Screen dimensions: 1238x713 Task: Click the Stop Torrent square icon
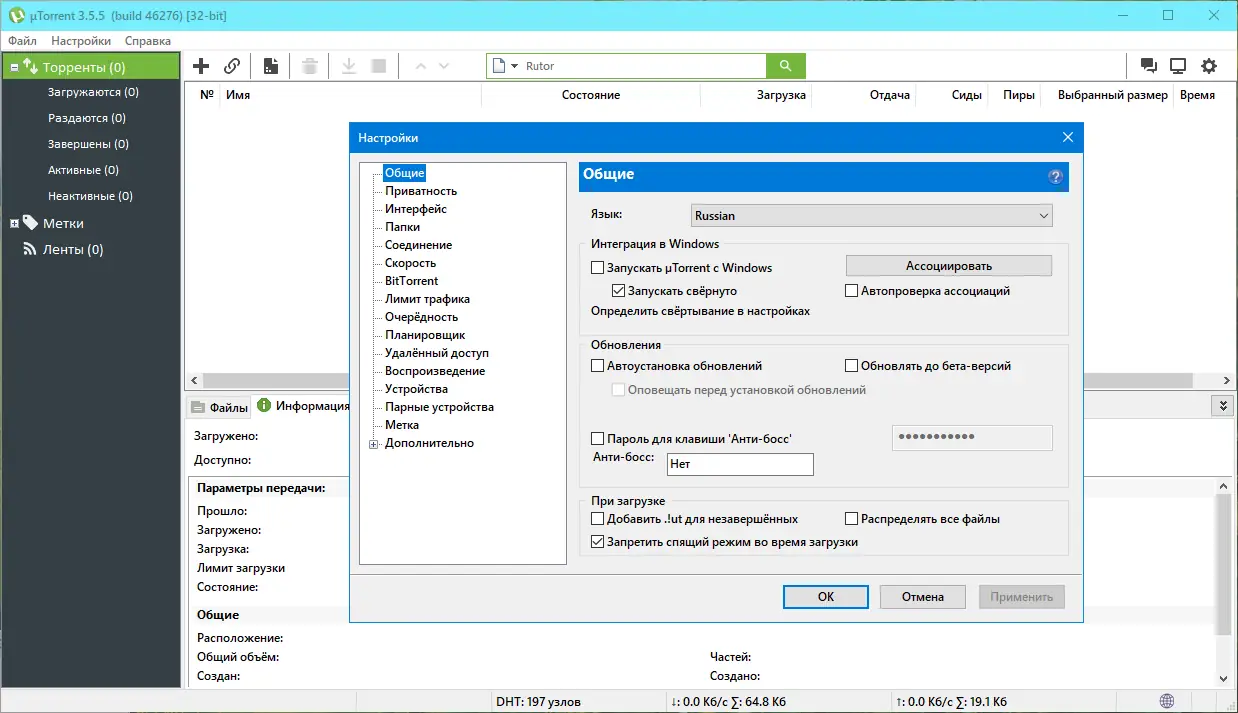(378, 66)
